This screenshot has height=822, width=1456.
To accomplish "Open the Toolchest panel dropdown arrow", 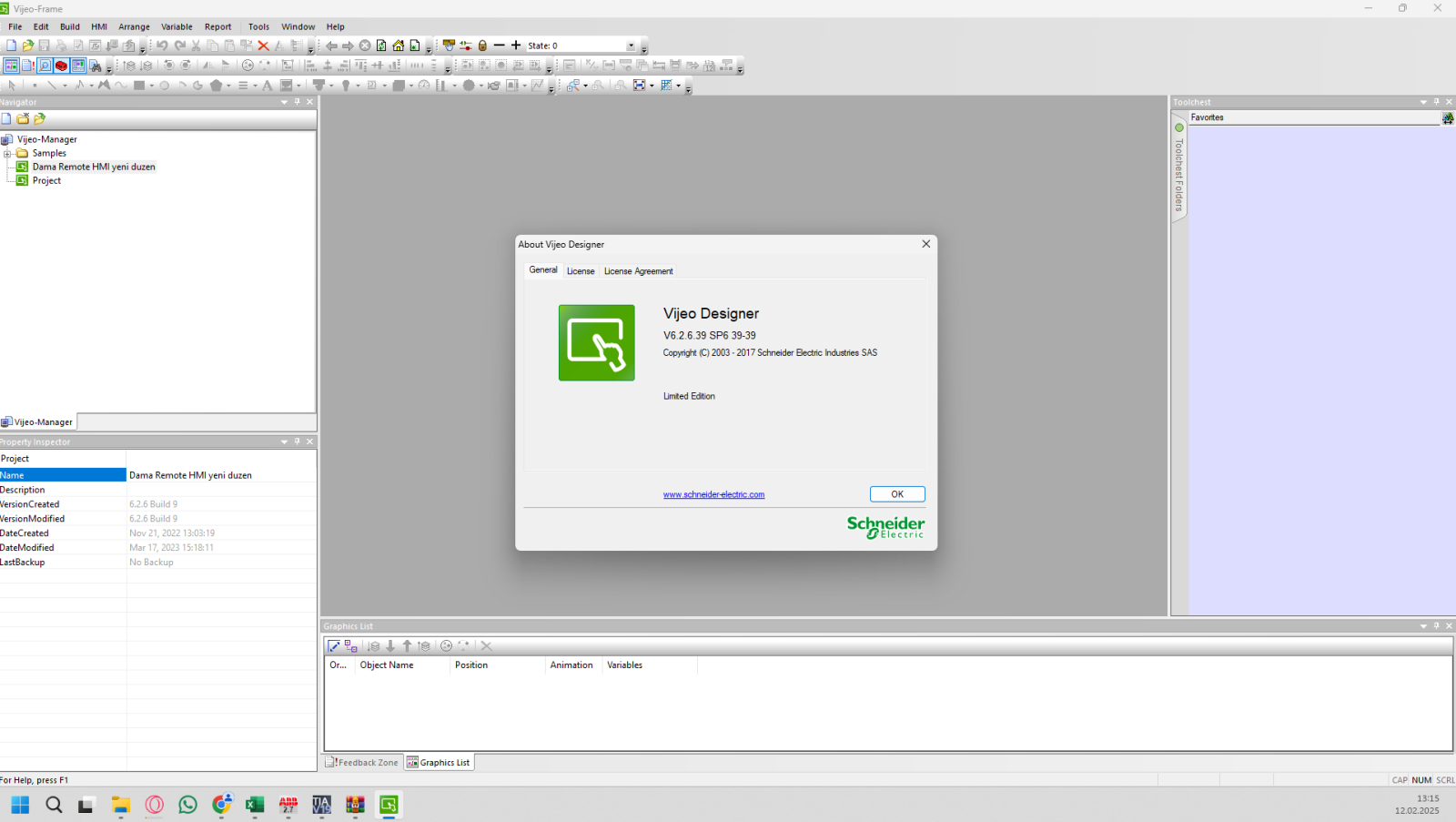I will point(1423,102).
